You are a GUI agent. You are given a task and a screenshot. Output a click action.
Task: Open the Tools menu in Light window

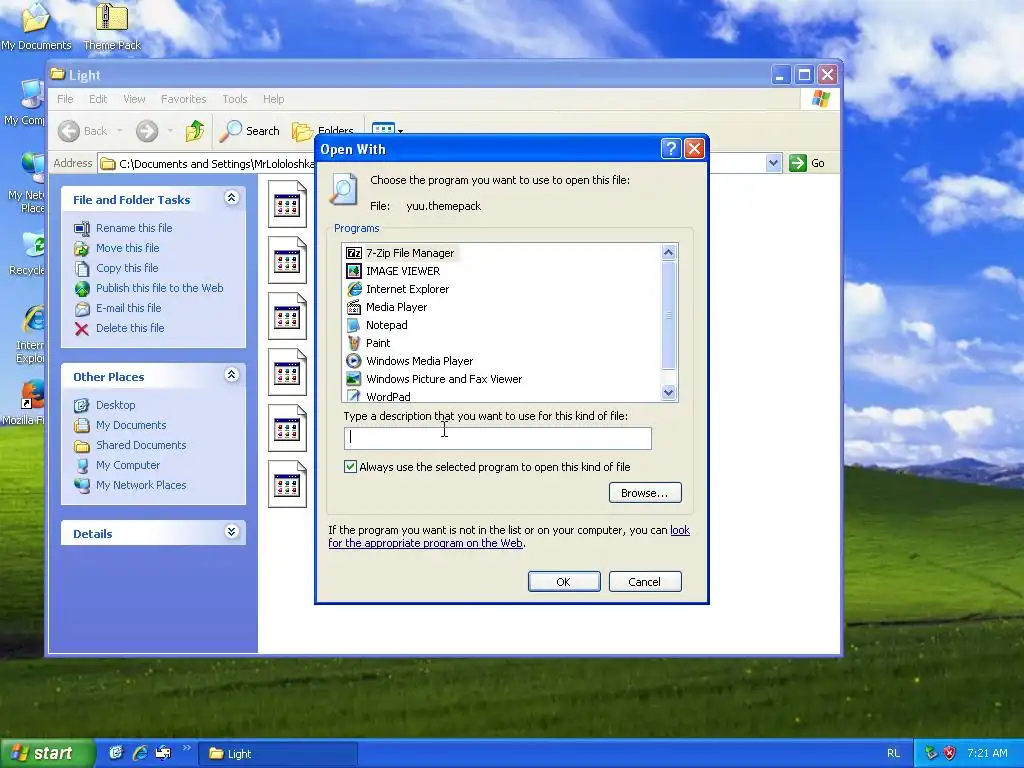pos(234,99)
